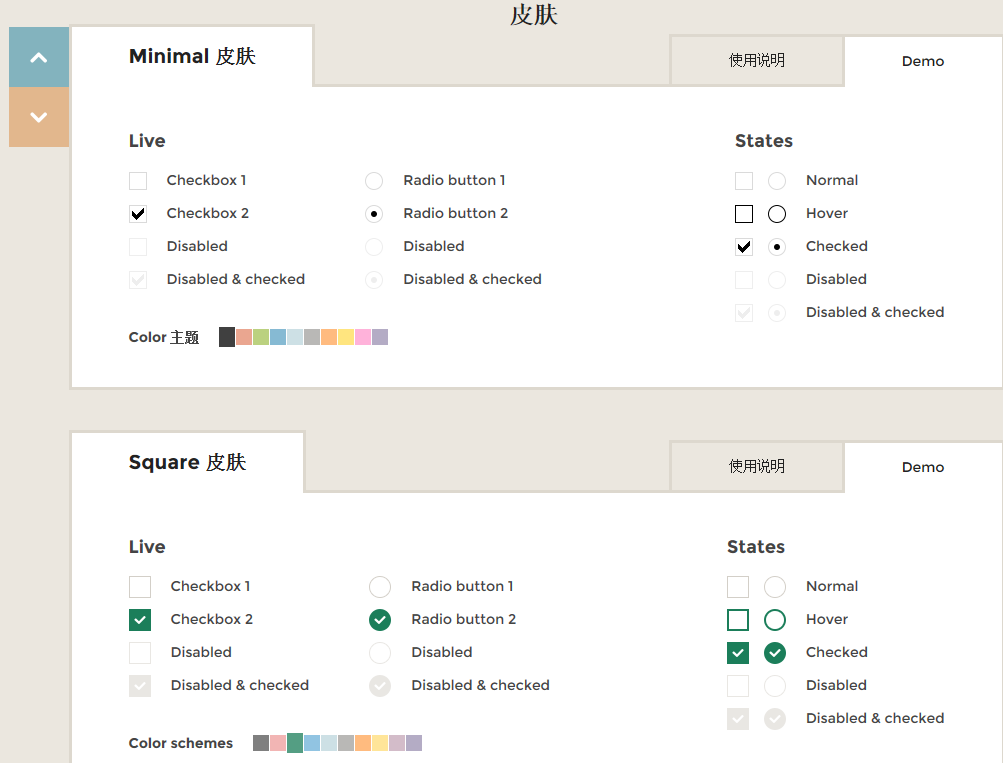
Task: Click 'Checkbox 1' label in Square skin
Action: (210, 586)
